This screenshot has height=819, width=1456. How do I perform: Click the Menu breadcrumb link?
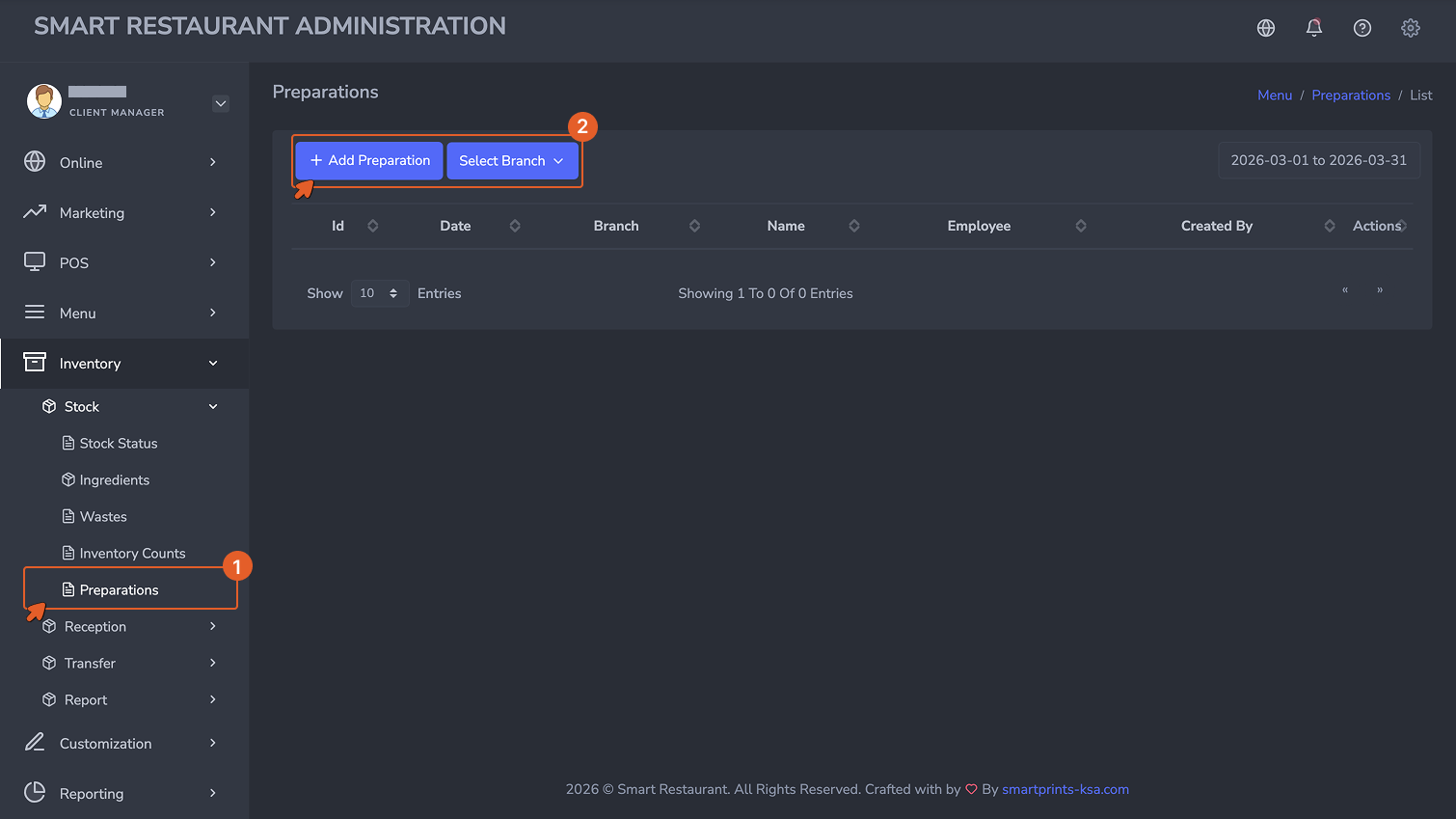pyautogui.click(x=1275, y=96)
